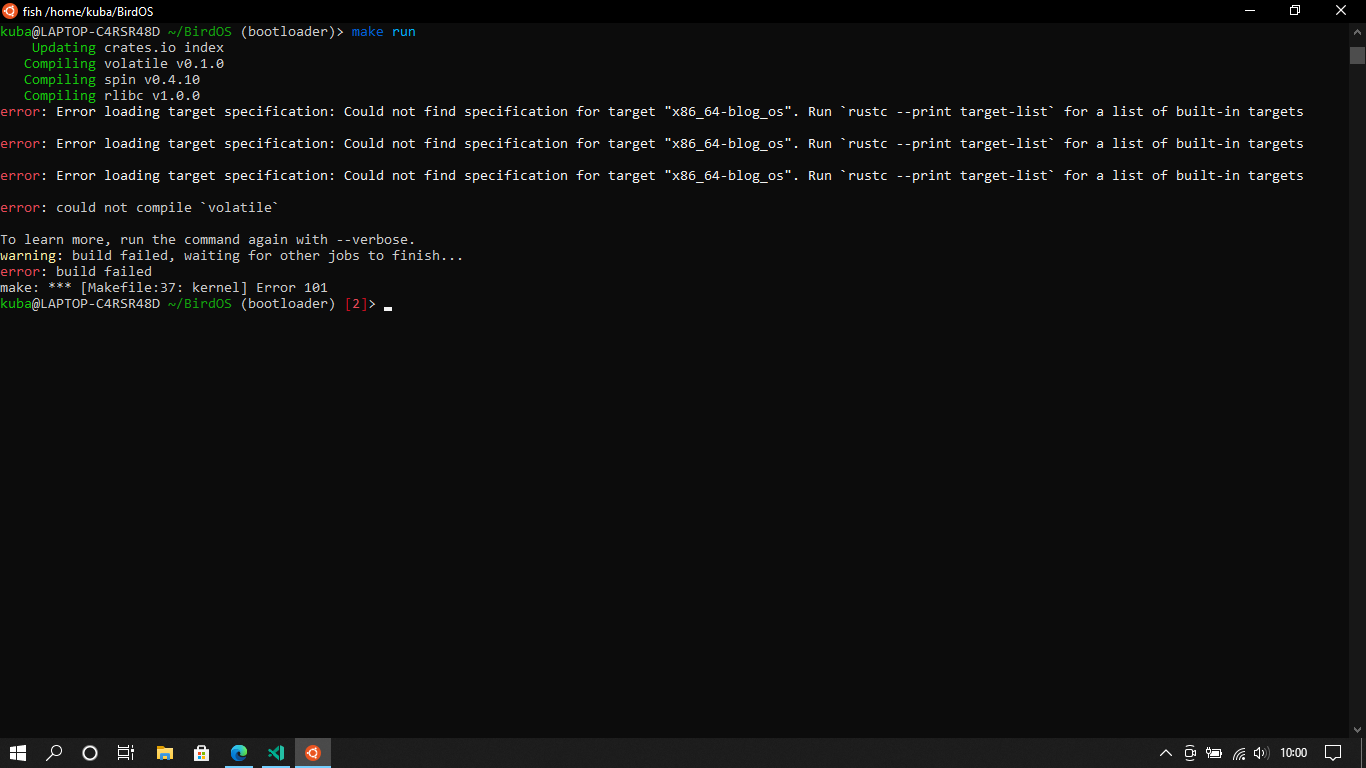
Task: Focus the active Ubuntu terminal taskbar icon
Action: [312, 753]
